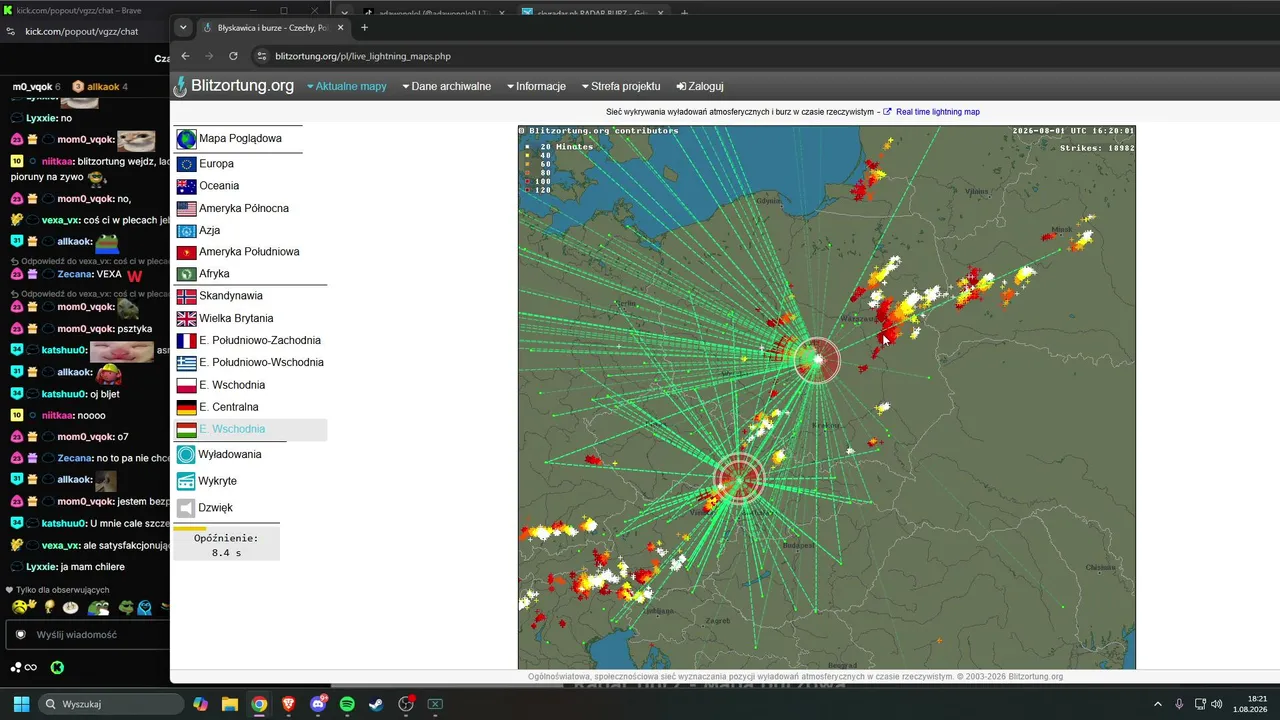Viewport: 1280px width, 720px height.
Task: Click the Zaloguj login link
Action: 700,87
